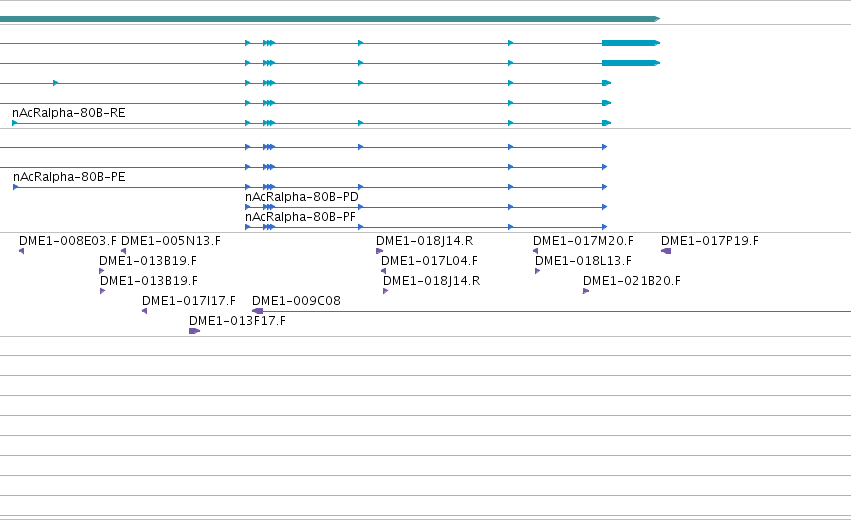Click the DME1-017P19.F EST label
The height and width of the screenshot is (520, 851).
(x=710, y=241)
